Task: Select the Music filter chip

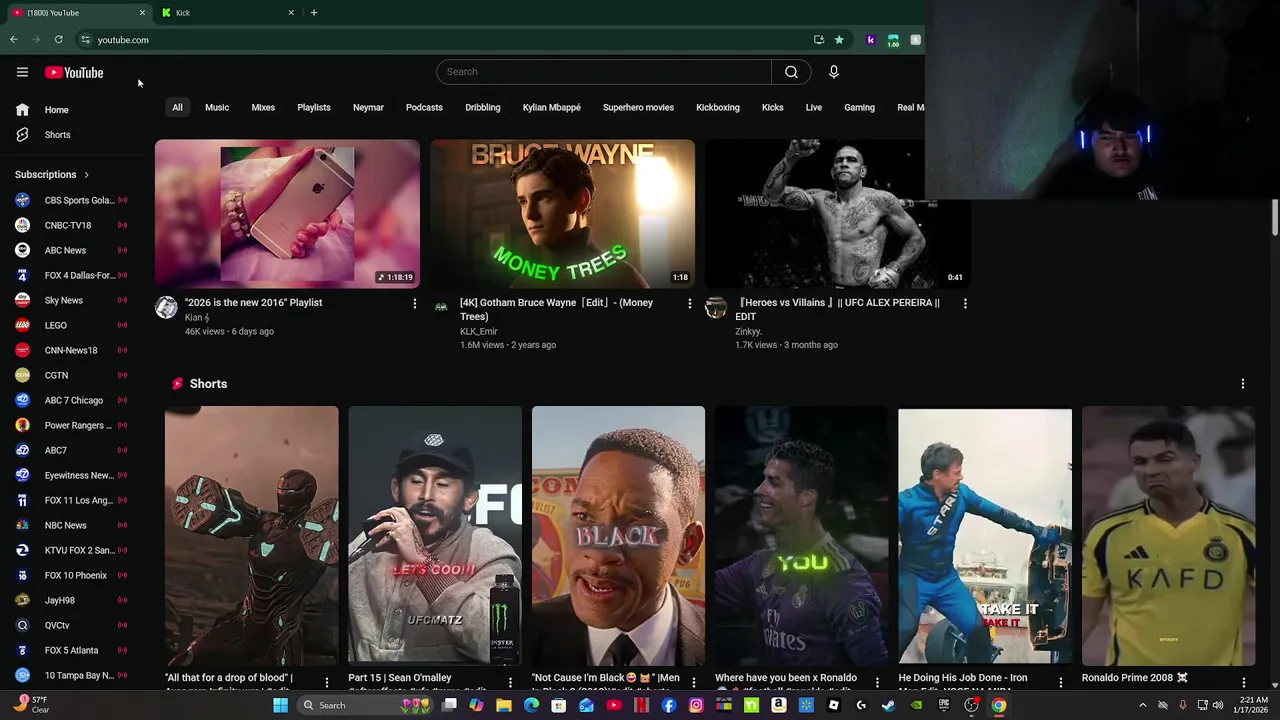Action: (x=217, y=108)
